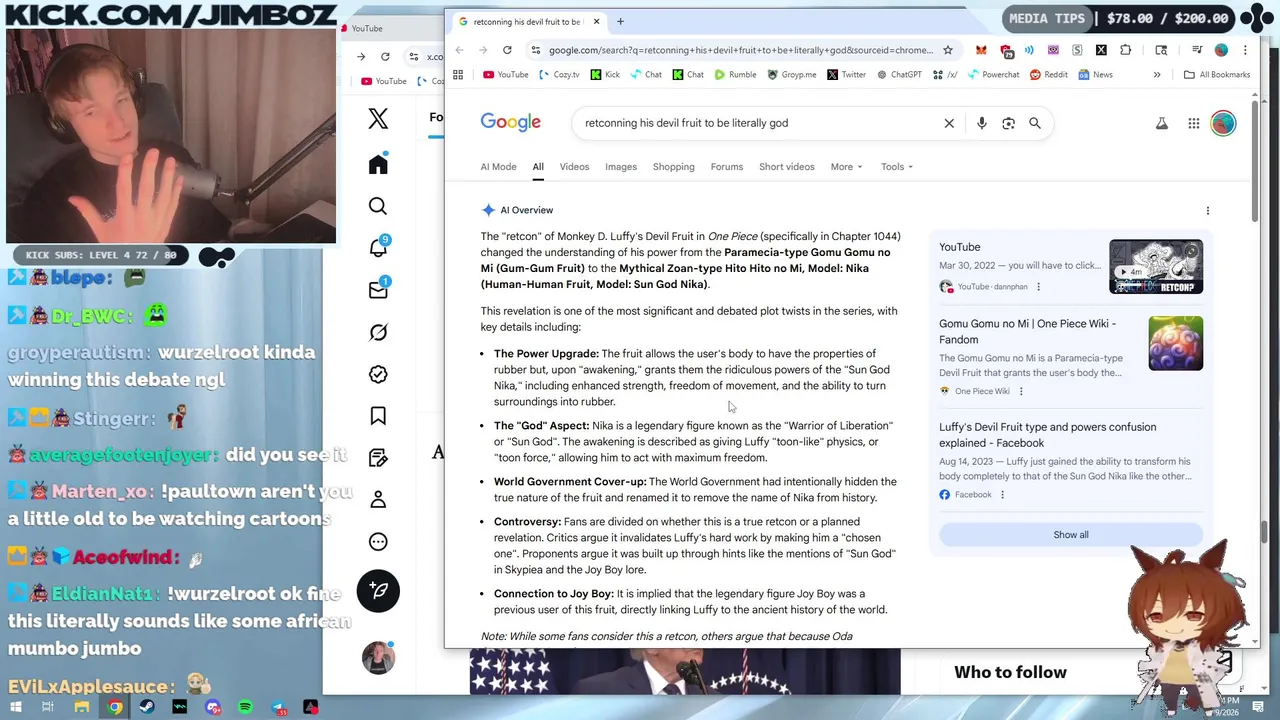This screenshot has height=720, width=1280.
Task: Go back in the Chrome Google window
Action: (459, 50)
